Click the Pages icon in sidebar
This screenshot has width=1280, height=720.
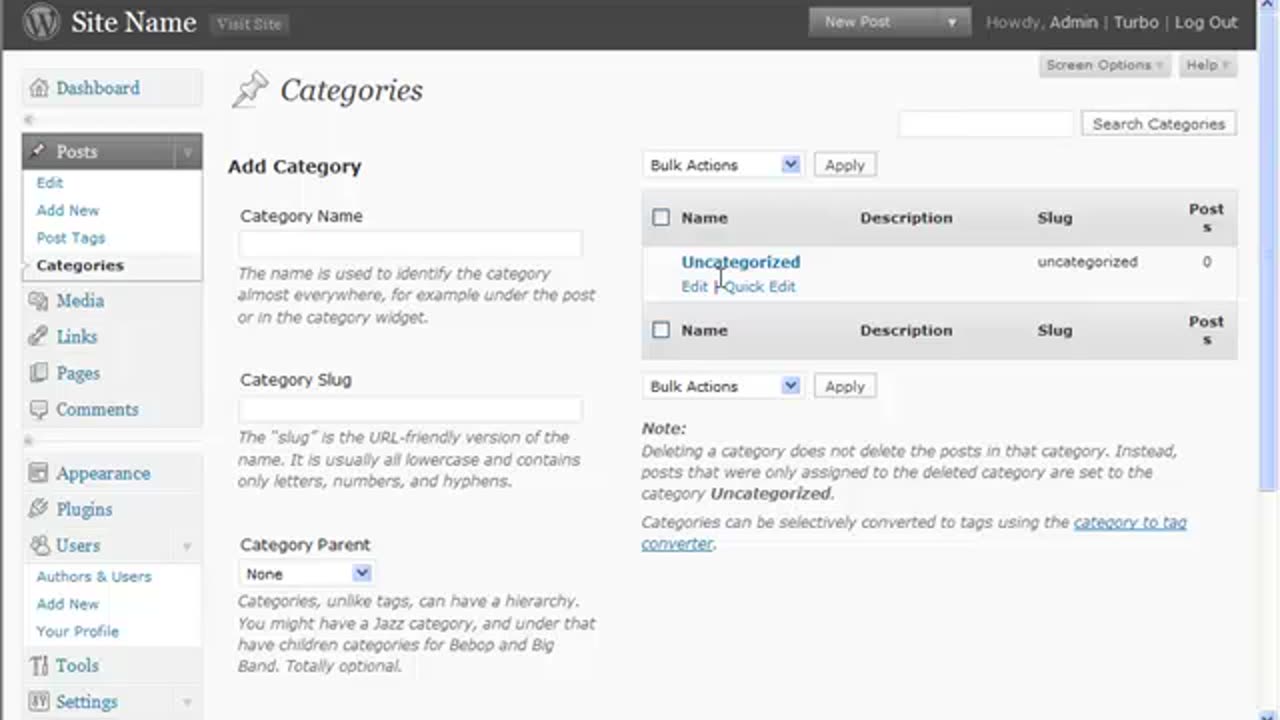(39, 373)
